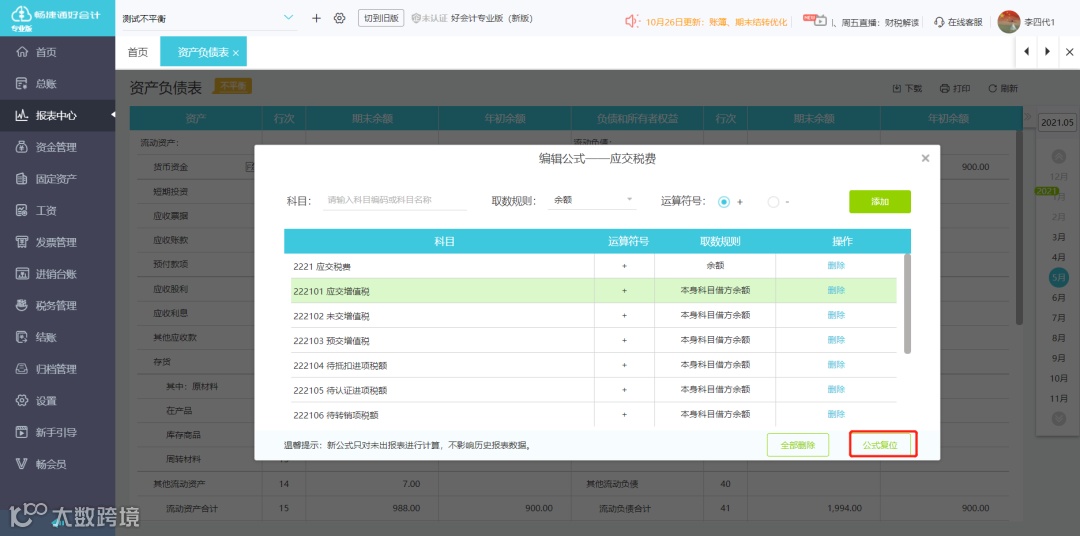Click the green 添加 button
The image size is (1080, 536).
880,202
